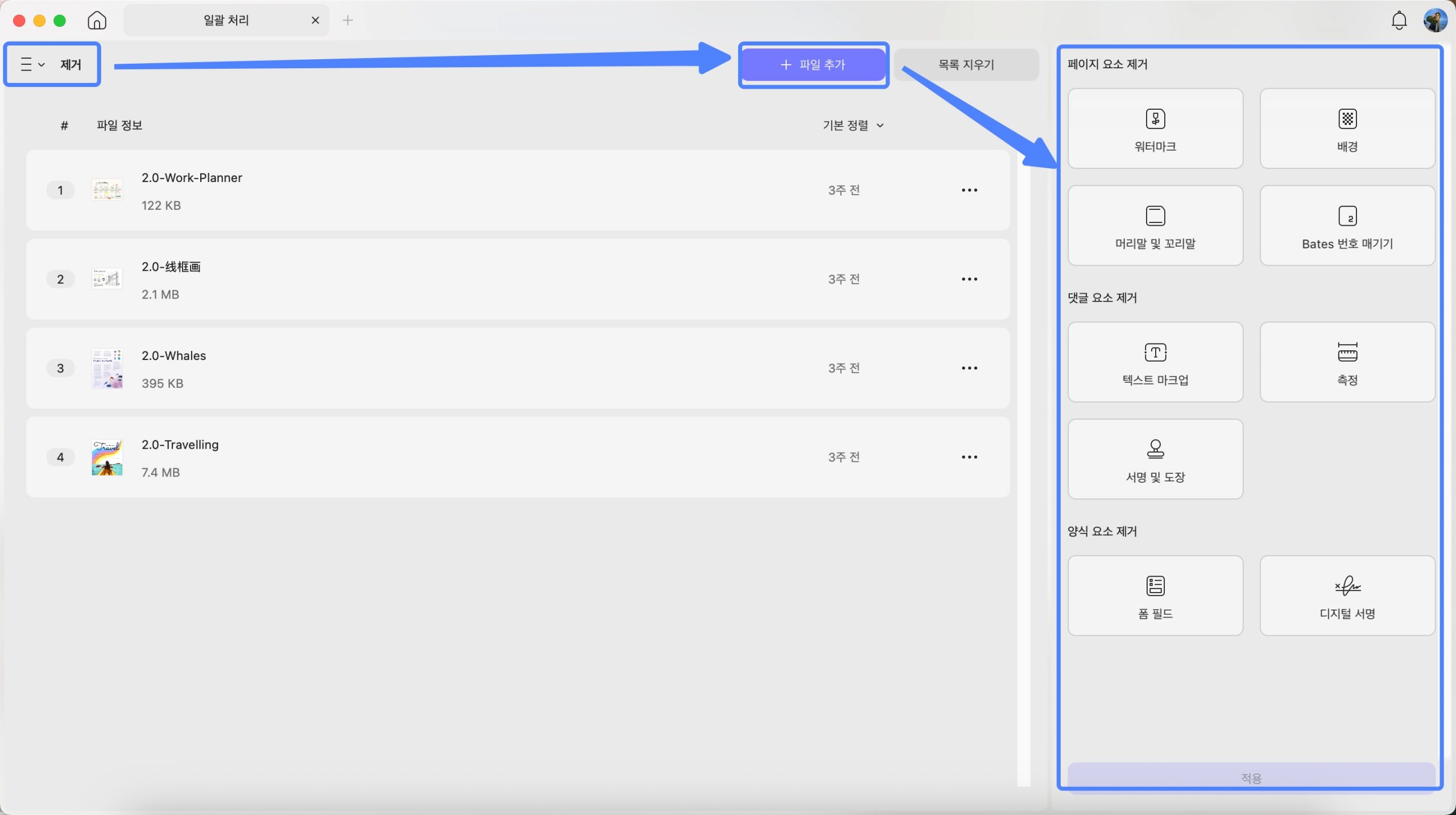Select the 2.0-Work-Planner file name
This screenshot has height=815, width=1456.
coord(192,177)
